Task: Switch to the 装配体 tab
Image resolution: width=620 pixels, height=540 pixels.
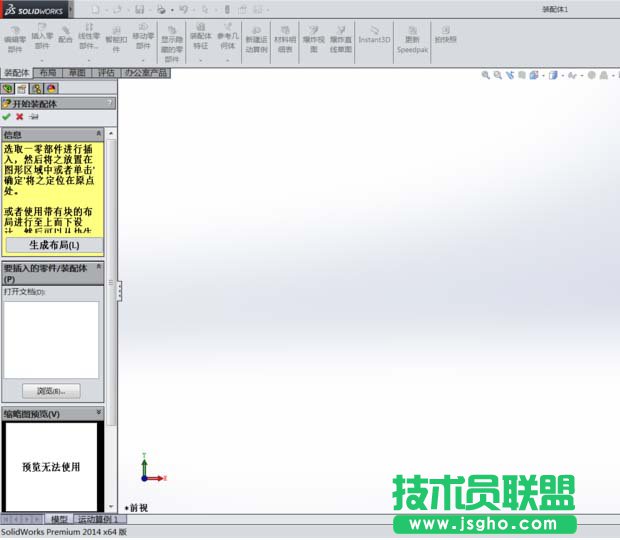Action: click(17, 73)
